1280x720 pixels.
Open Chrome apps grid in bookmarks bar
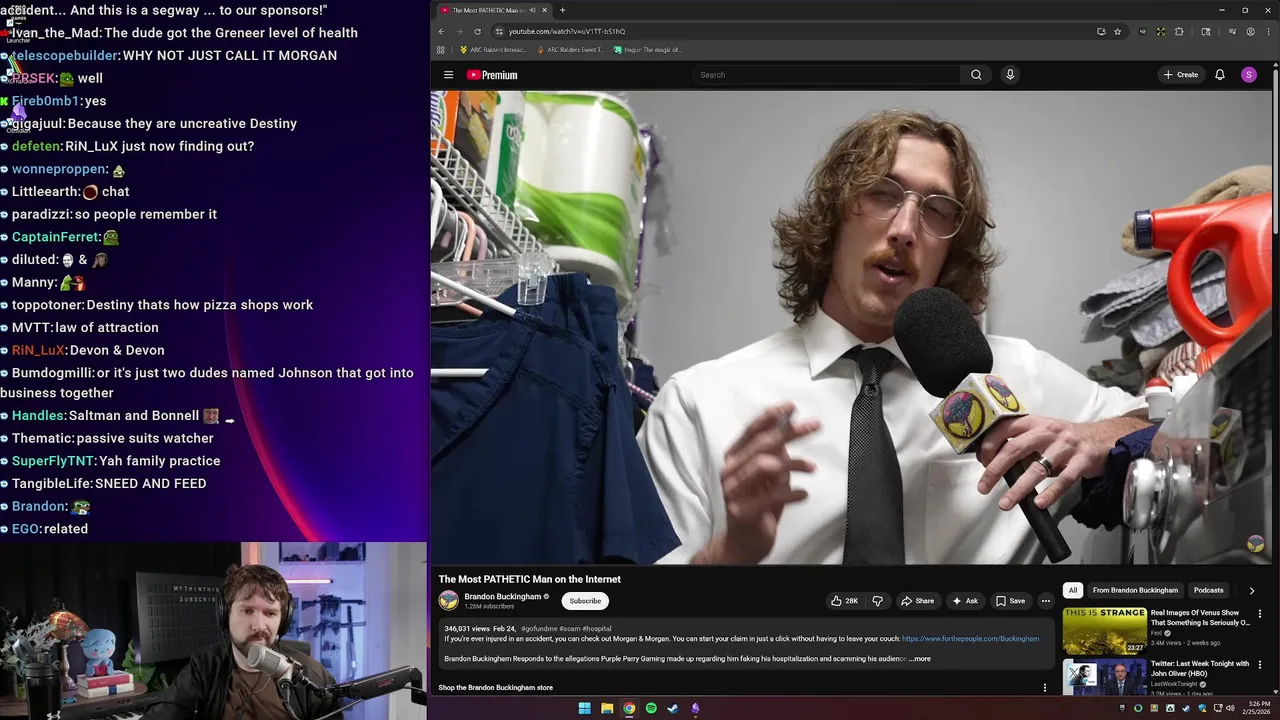pos(440,49)
